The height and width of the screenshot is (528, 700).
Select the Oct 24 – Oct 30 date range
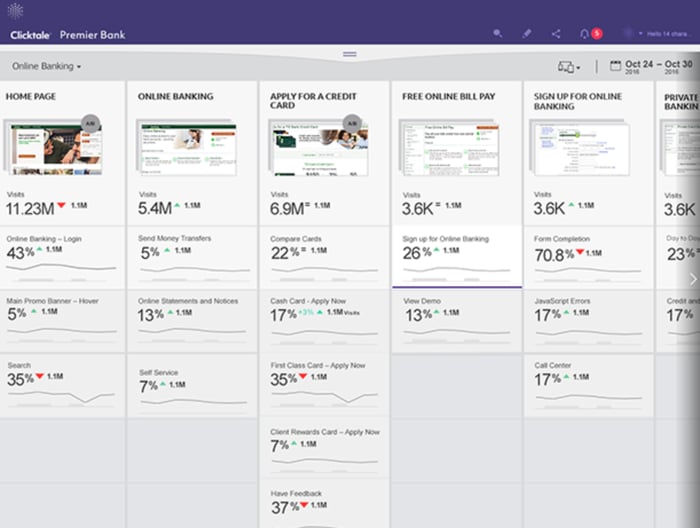(659, 67)
